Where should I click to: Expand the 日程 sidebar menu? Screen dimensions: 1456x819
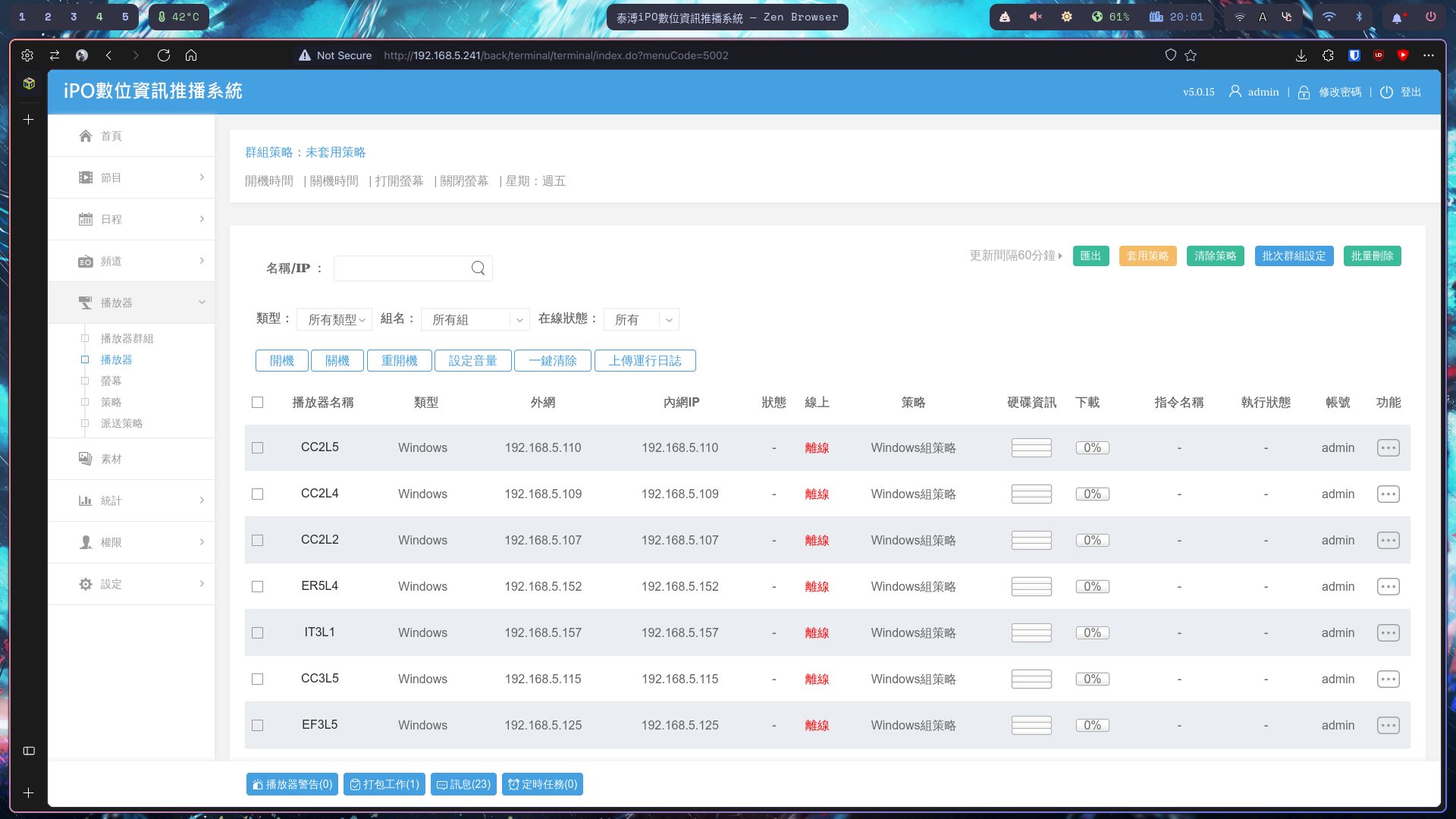[131, 219]
